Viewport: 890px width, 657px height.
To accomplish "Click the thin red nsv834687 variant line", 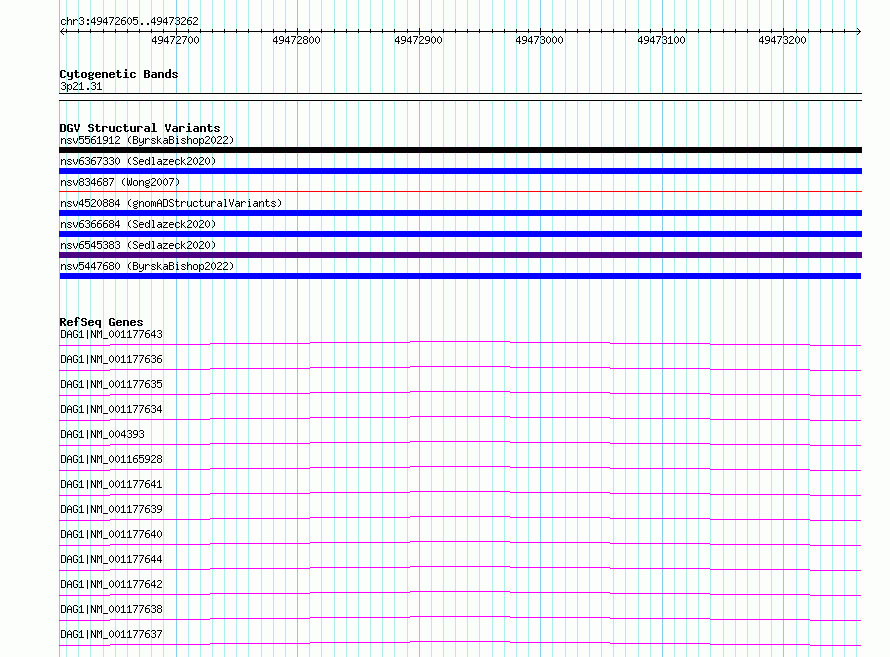I will coord(460,192).
